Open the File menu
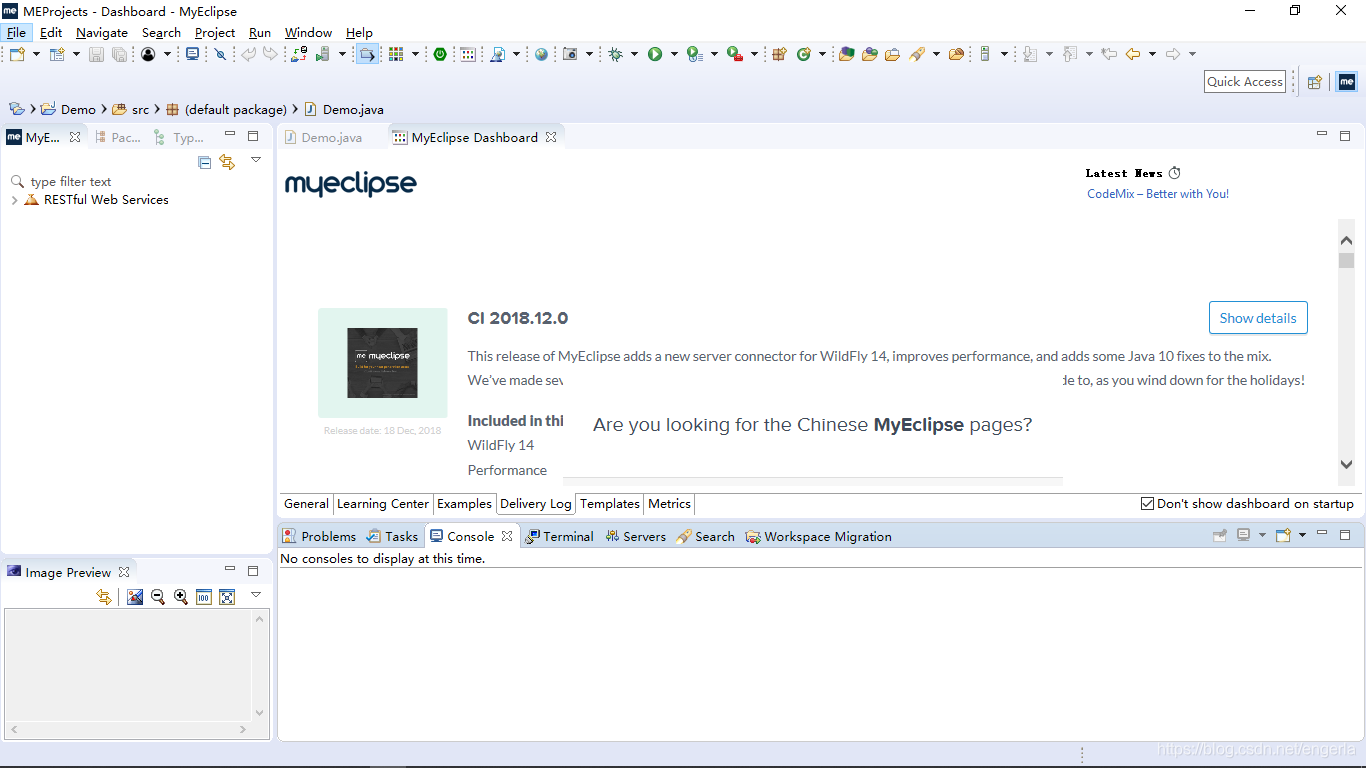 16,32
